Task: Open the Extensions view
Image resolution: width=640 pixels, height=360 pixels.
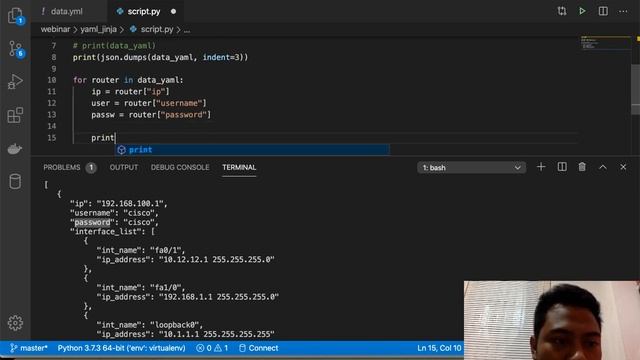Action: point(15,115)
